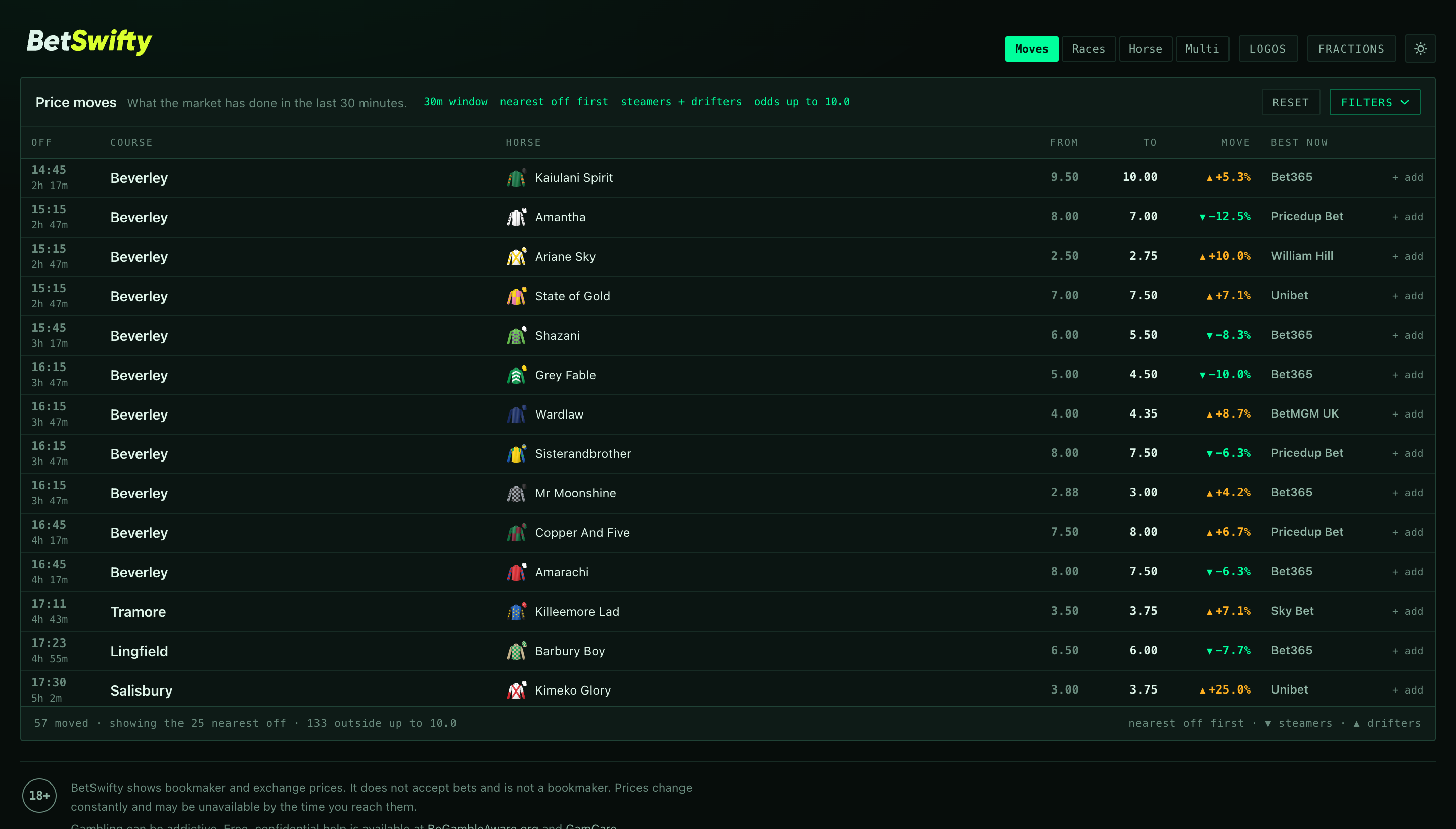Open the Horse tab

coord(1145,49)
